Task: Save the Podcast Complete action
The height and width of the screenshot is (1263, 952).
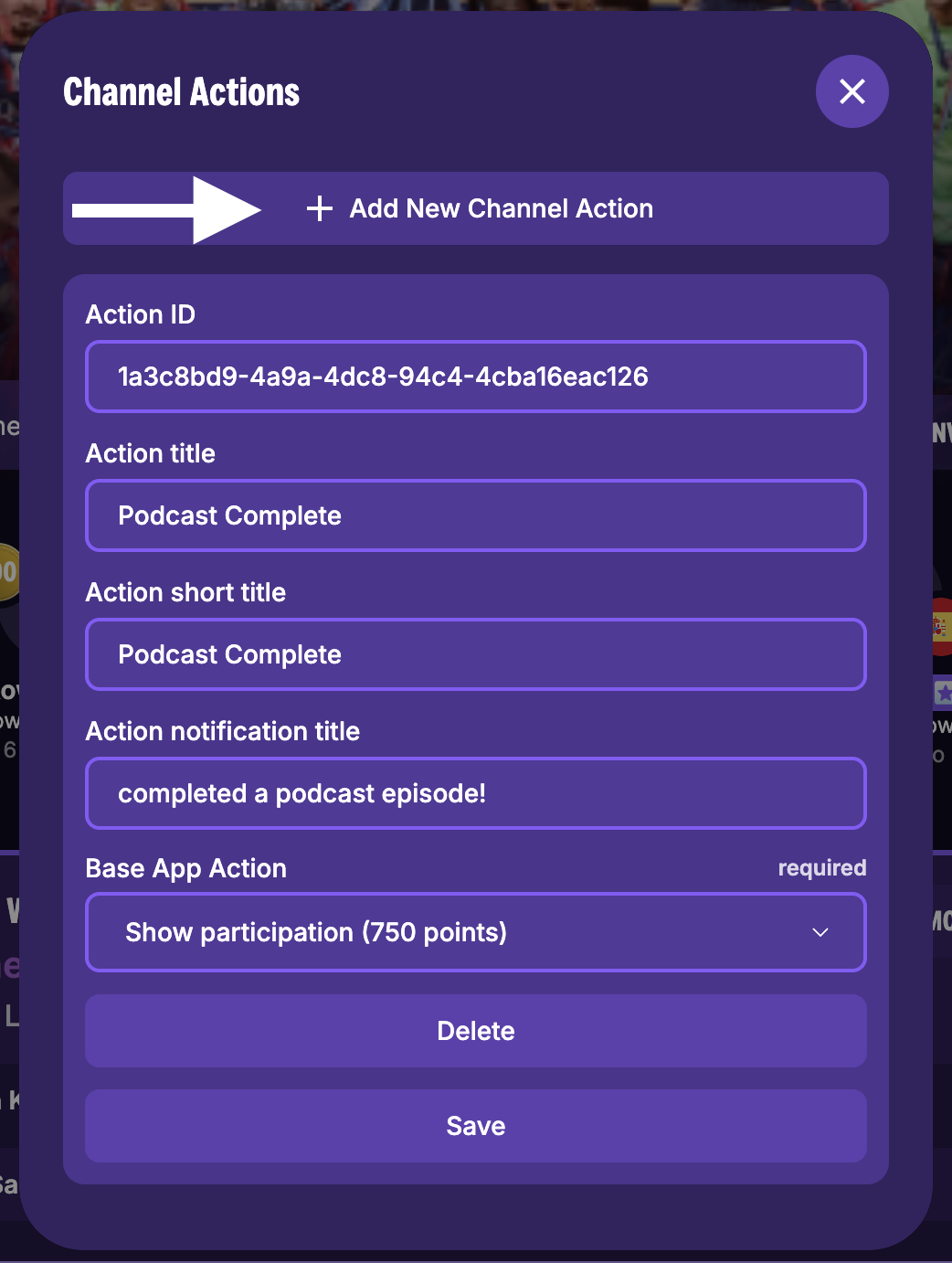Action: 475,1126
